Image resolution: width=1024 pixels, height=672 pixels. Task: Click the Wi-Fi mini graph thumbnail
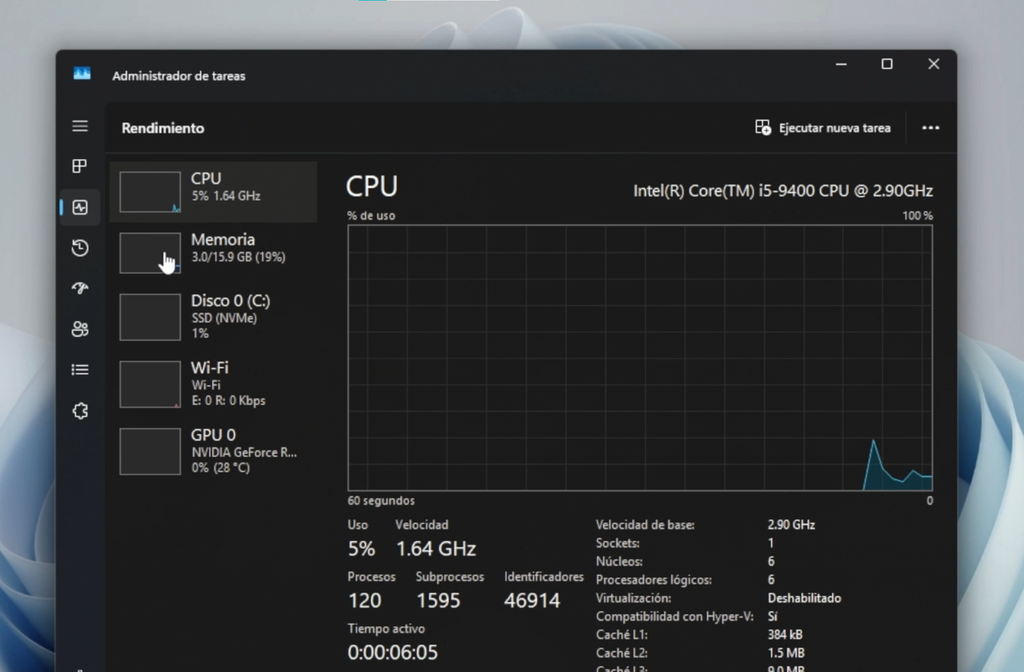150,384
